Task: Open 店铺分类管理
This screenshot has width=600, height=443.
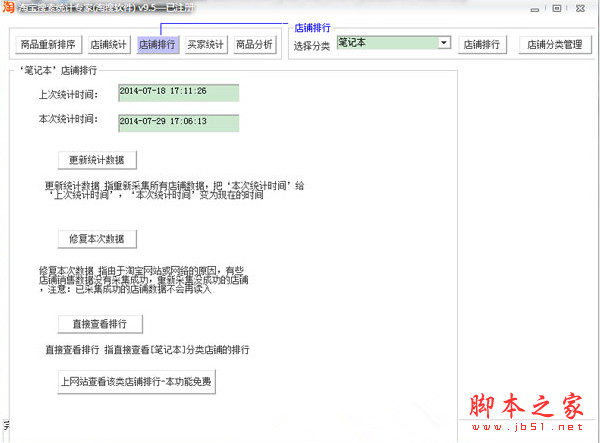Action: click(x=555, y=45)
